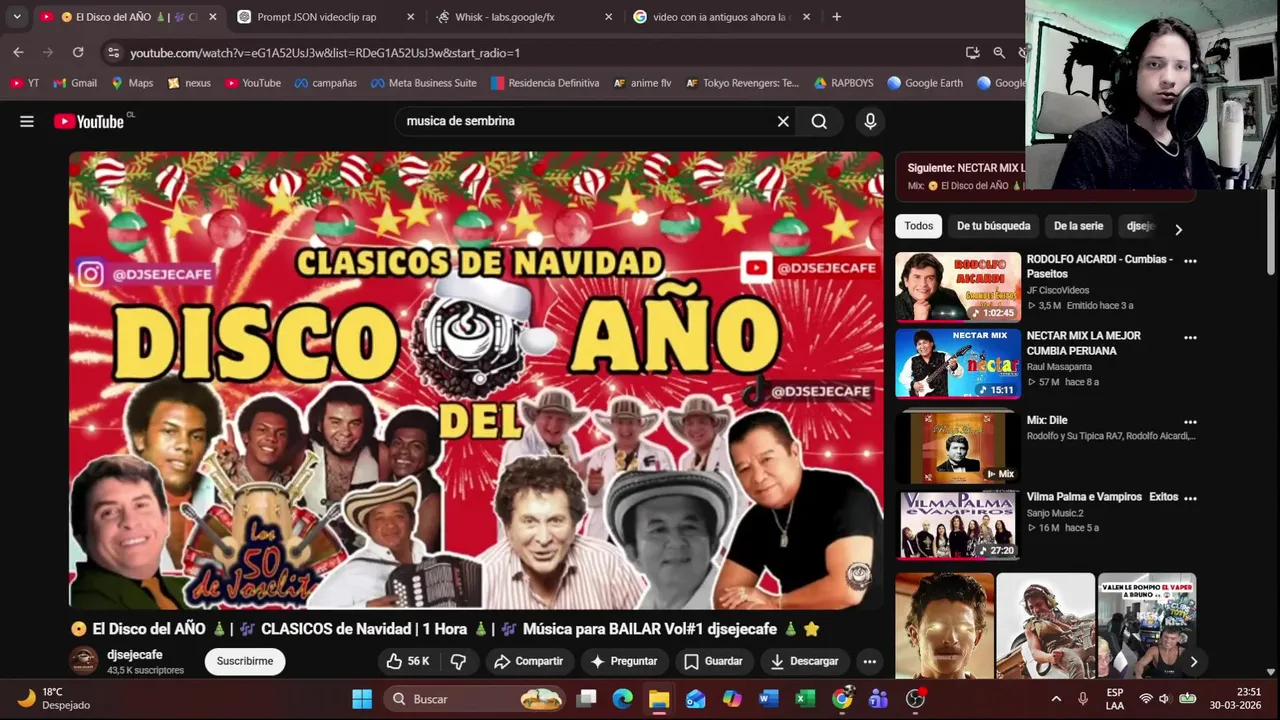1280x720 pixels.
Task: Open the YouTube hamburger guide menu
Action: (27, 121)
